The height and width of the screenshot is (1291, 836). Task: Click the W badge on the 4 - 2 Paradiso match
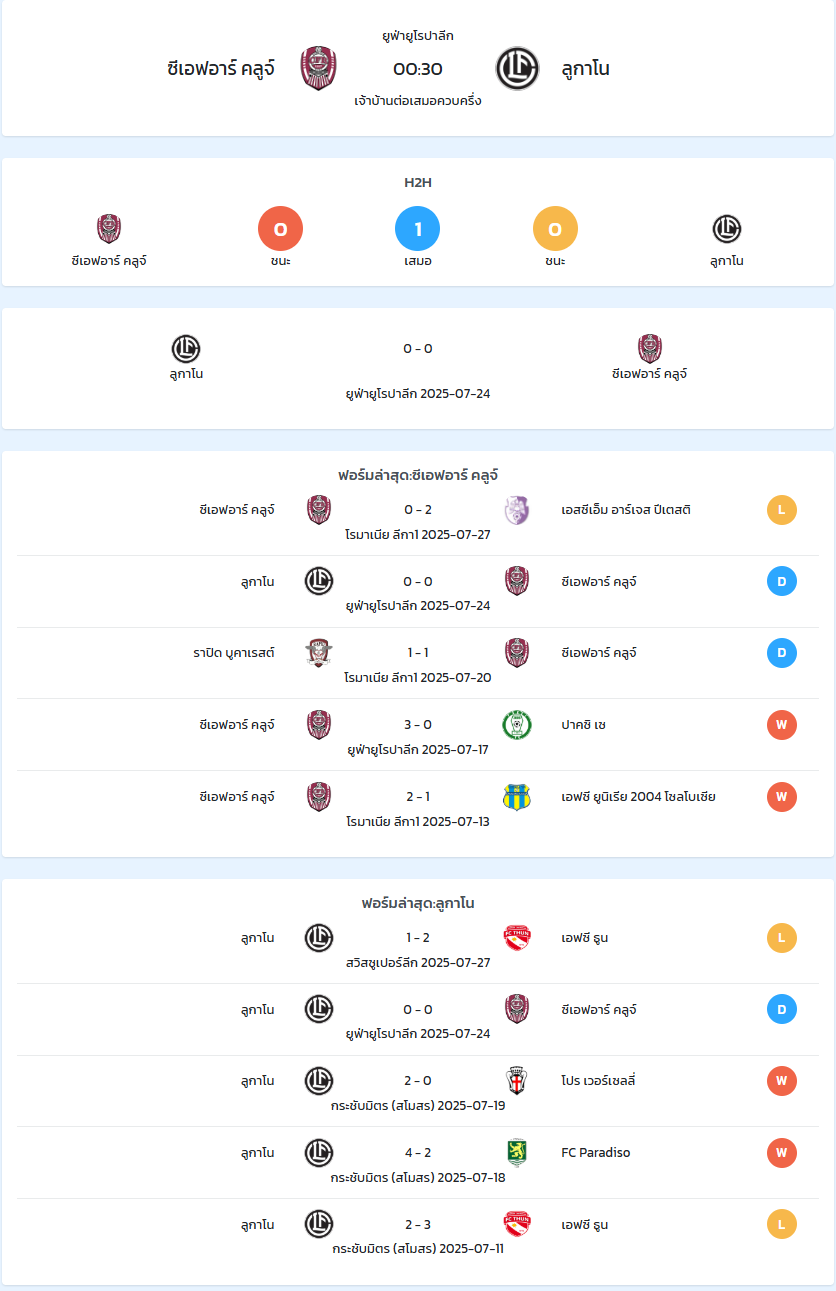(782, 1153)
